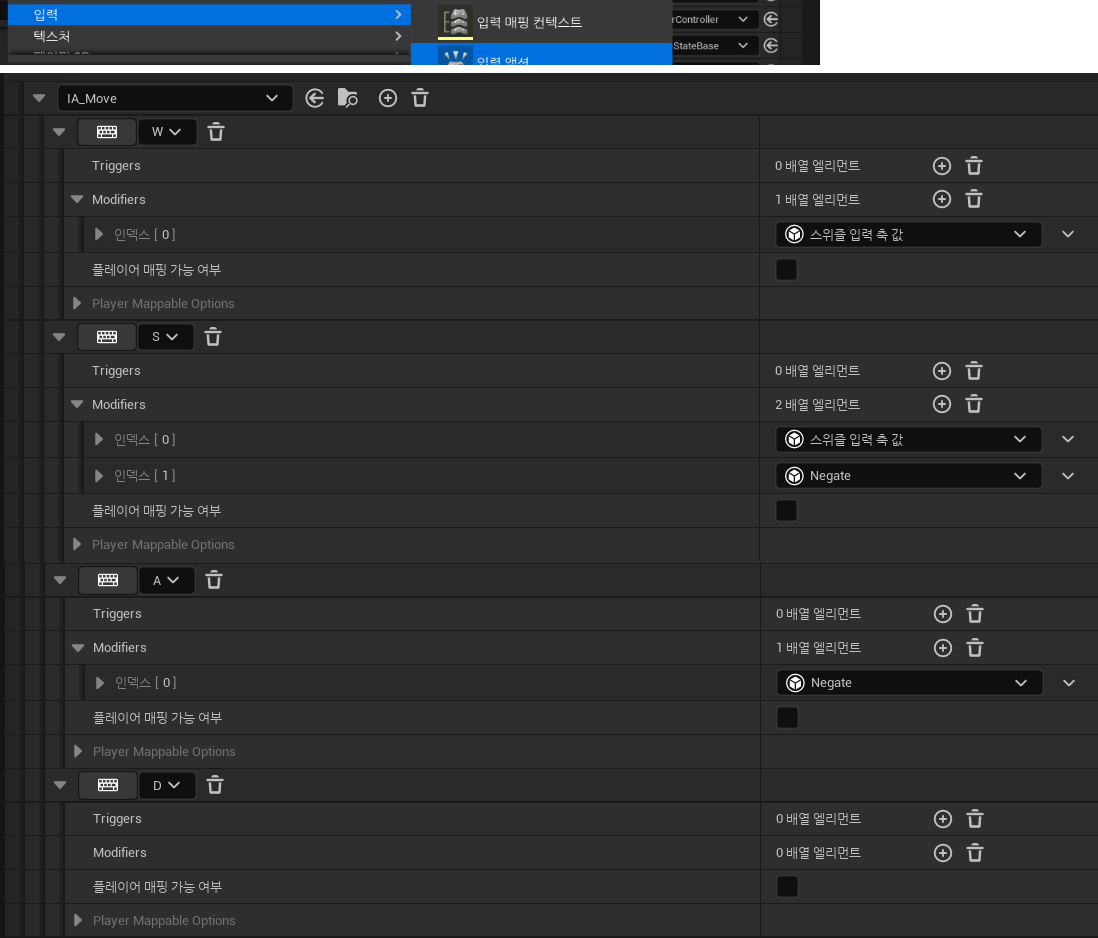Viewport: 1098px width, 938px height.
Task: Enable 플레이어 매핑 가능 여부 for the S key
Action: coord(786,510)
